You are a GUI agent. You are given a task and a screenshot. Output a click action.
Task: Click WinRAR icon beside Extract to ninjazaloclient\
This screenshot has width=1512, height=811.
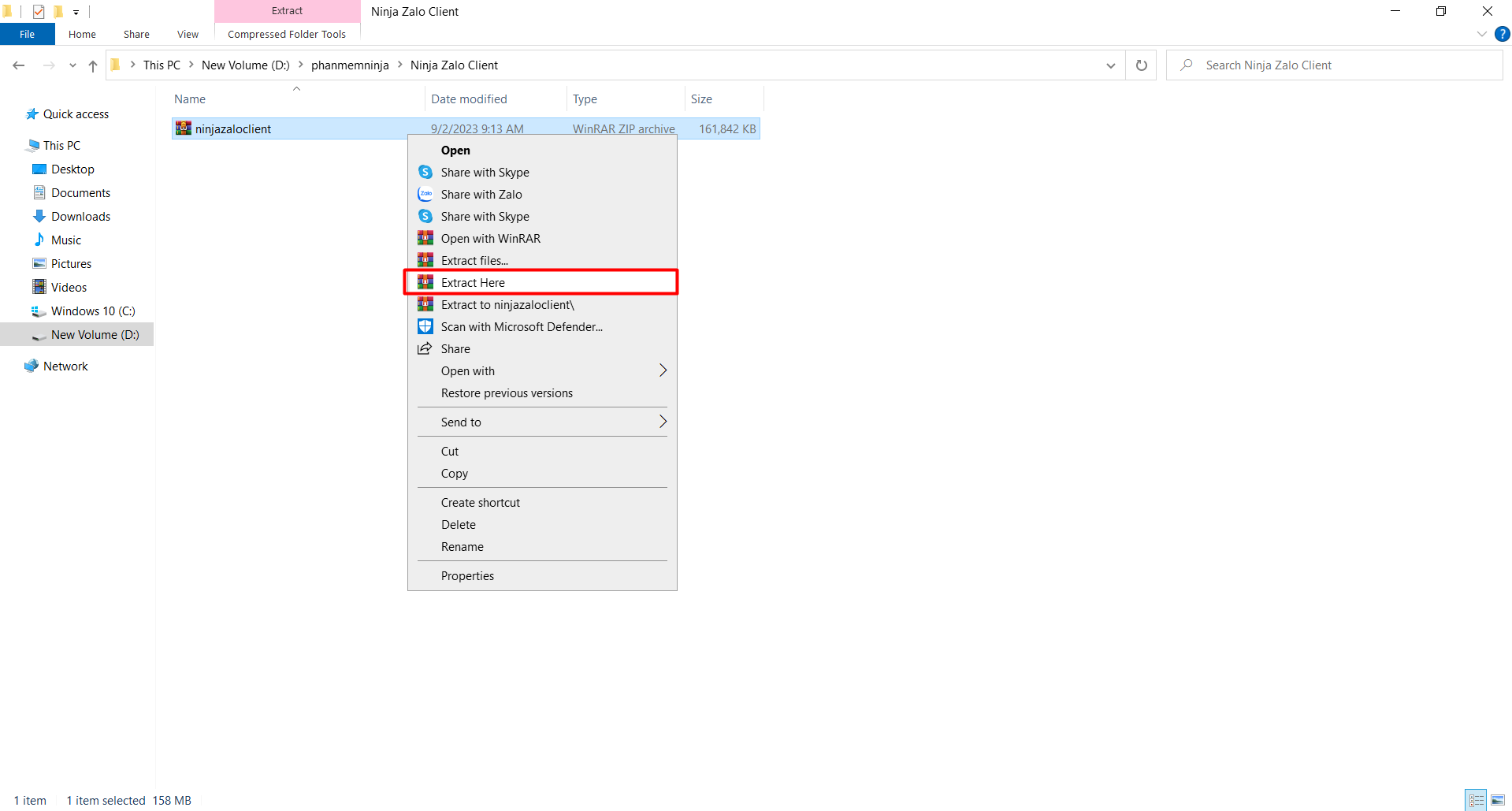(x=425, y=304)
